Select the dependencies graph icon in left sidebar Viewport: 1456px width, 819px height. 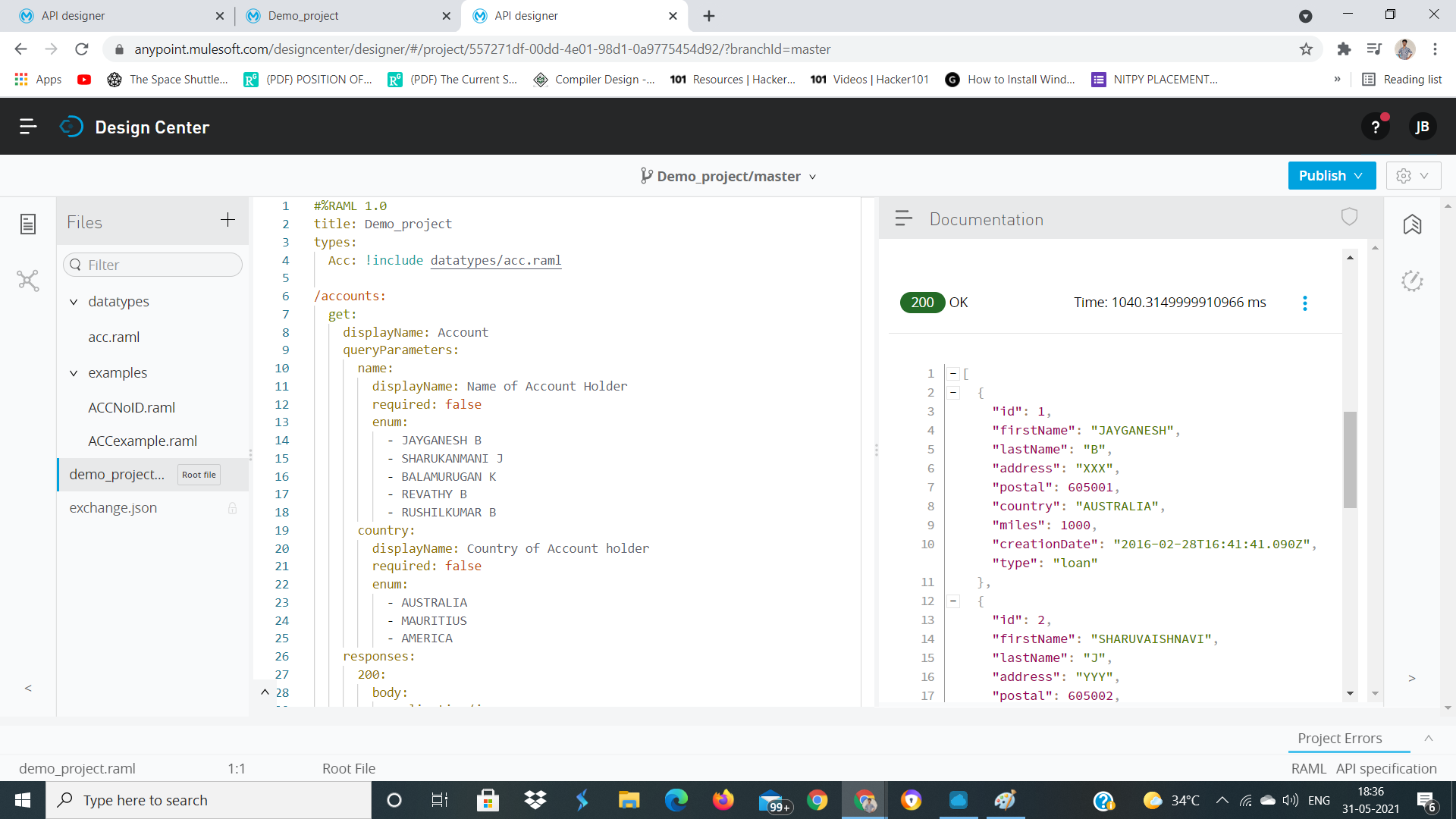tap(27, 281)
